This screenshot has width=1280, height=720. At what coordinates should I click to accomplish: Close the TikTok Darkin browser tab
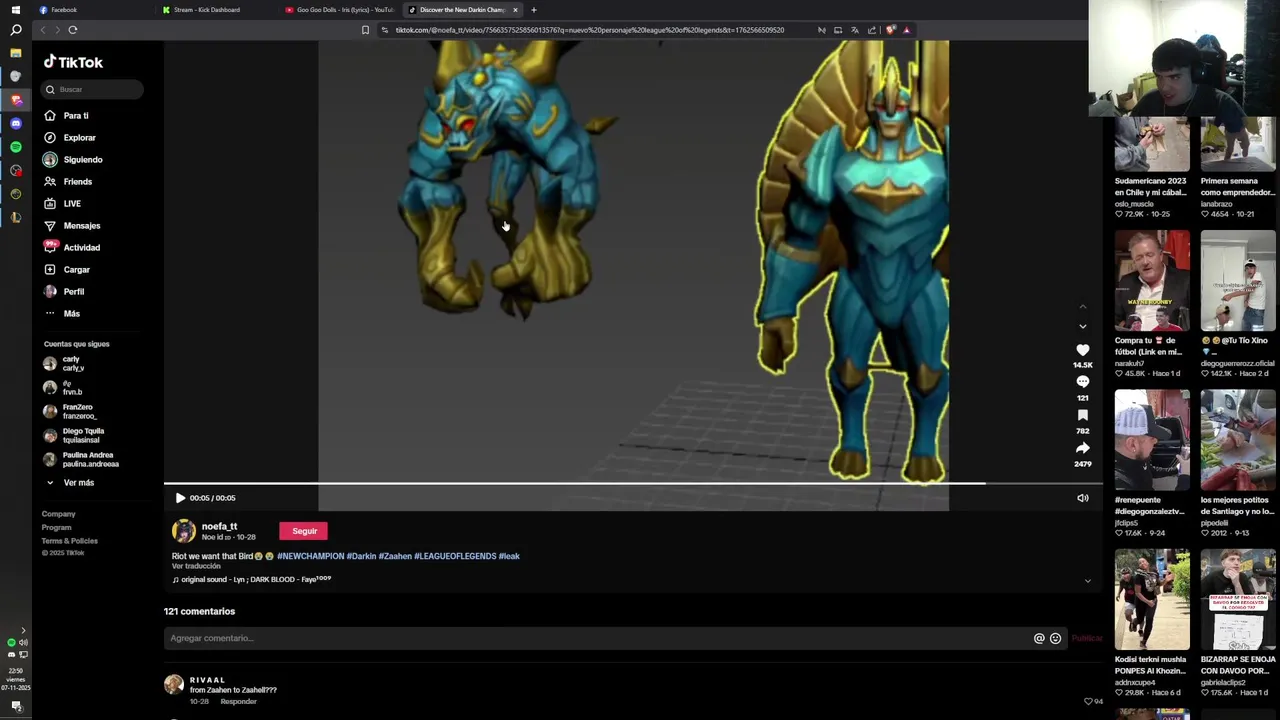pyautogui.click(x=515, y=10)
